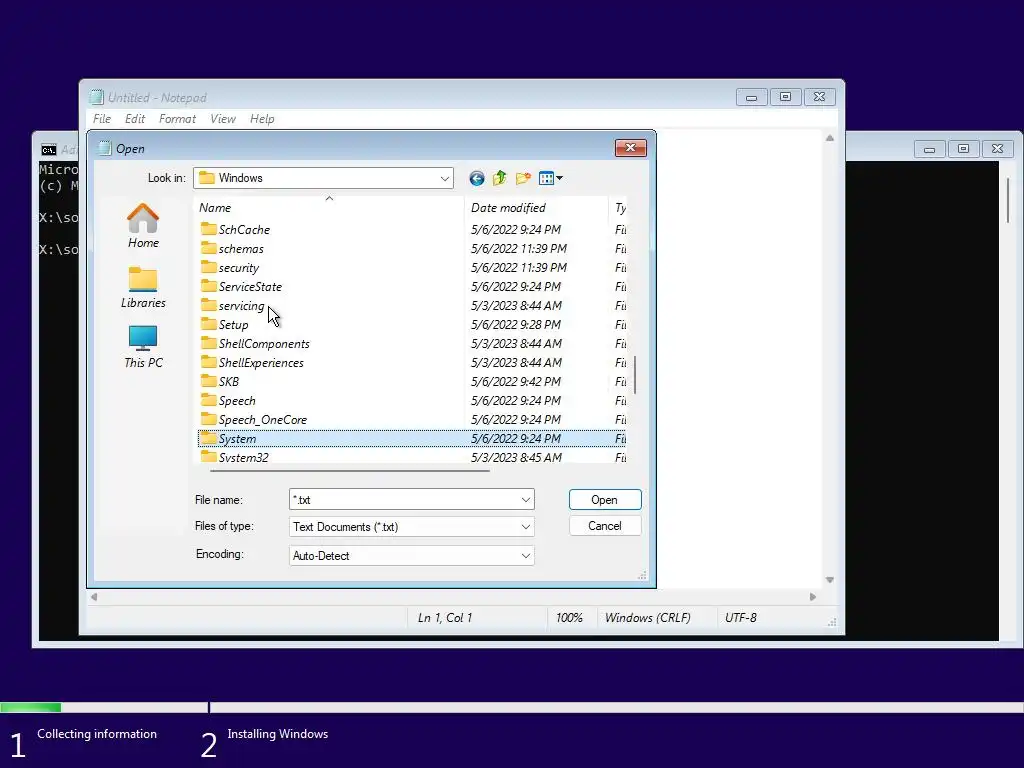The image size is (1024, 768).
Task: Open Libraries in places bar
Action: click(x=143, y=287)
